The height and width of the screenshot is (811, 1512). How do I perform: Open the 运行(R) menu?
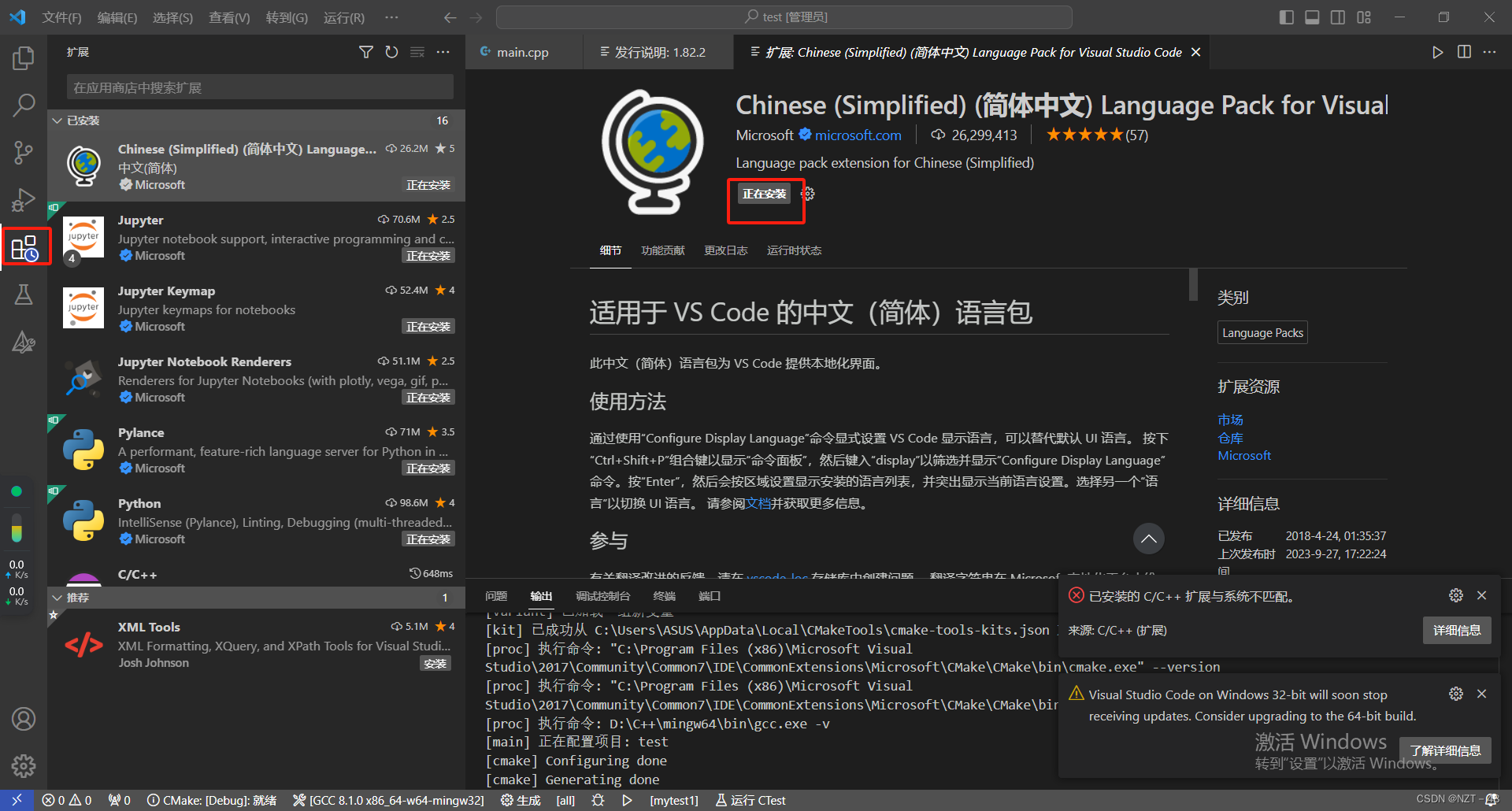(344, 17)
